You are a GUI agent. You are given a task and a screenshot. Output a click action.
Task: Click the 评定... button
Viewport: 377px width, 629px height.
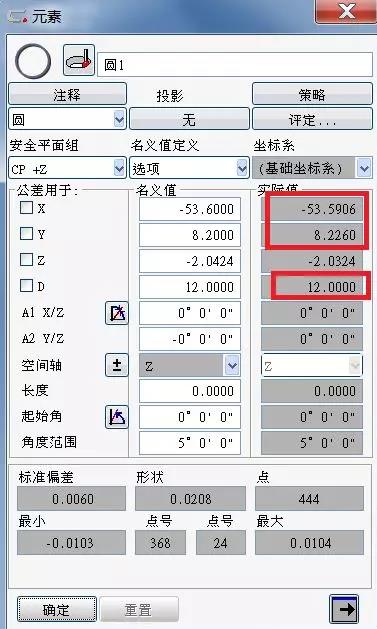312,119
